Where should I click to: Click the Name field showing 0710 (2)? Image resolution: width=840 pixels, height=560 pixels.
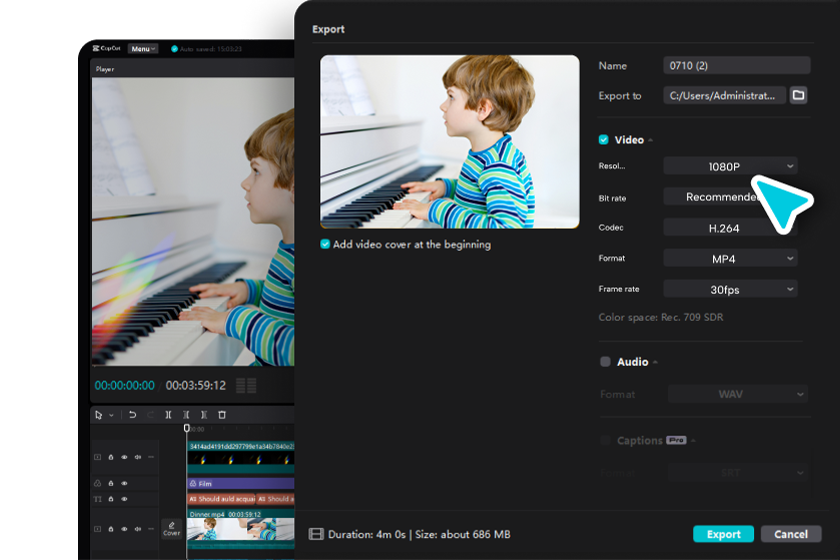(x=737, y=65)
